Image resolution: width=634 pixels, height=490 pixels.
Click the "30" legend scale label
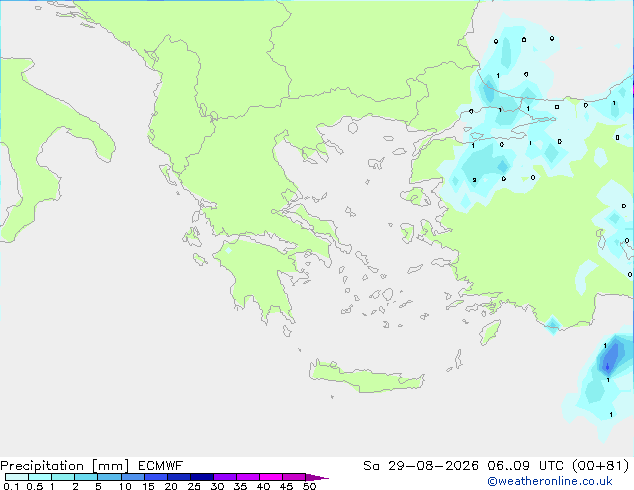(217, 486)
